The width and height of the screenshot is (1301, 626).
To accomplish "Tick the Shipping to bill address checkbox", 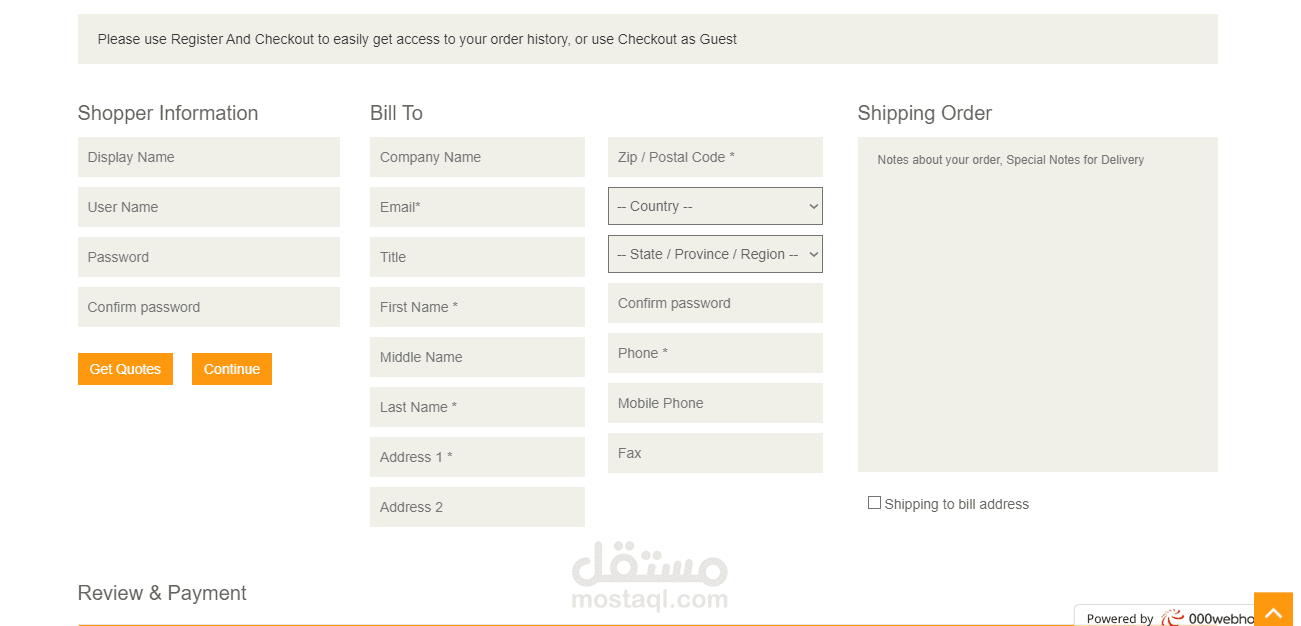I will coord(874,503).
